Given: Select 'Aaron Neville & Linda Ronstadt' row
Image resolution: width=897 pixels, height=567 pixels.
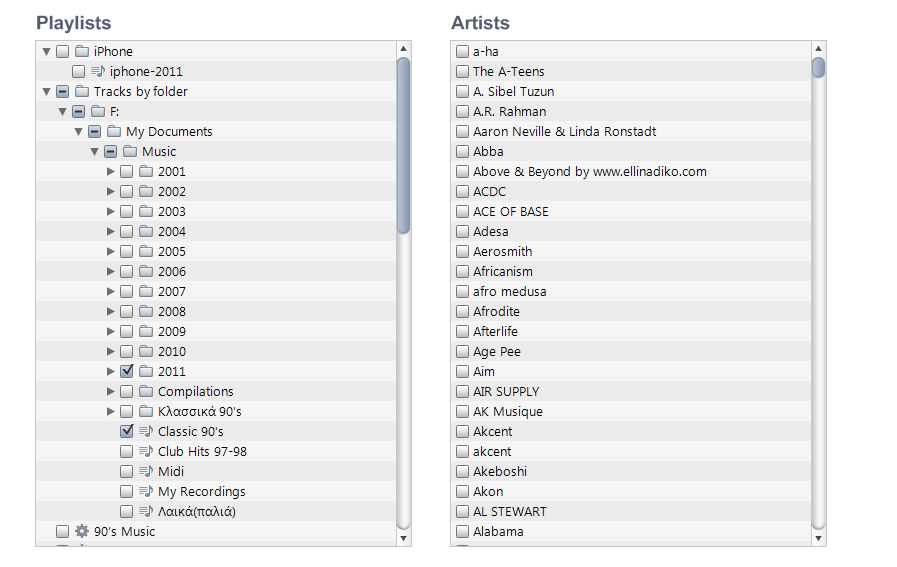Looking at the screenshot, I should [631, 132].
